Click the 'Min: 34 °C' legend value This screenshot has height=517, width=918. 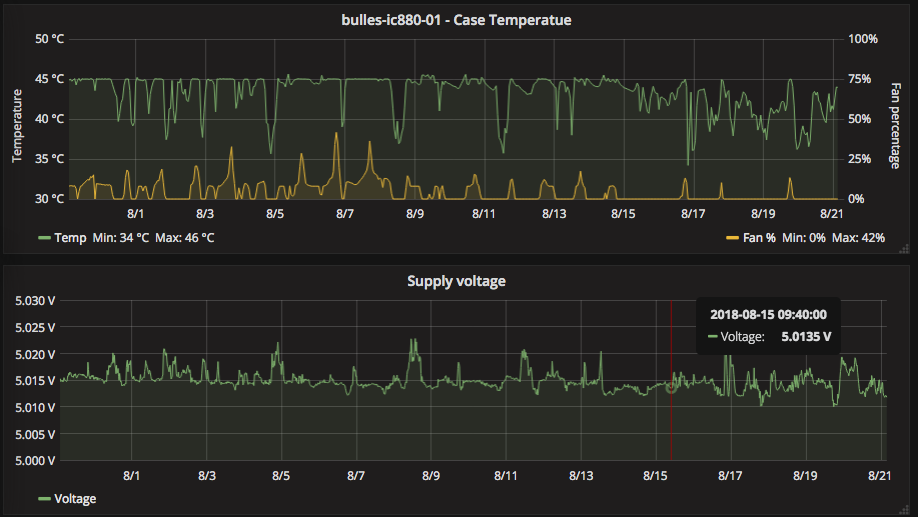pos(121,238)
